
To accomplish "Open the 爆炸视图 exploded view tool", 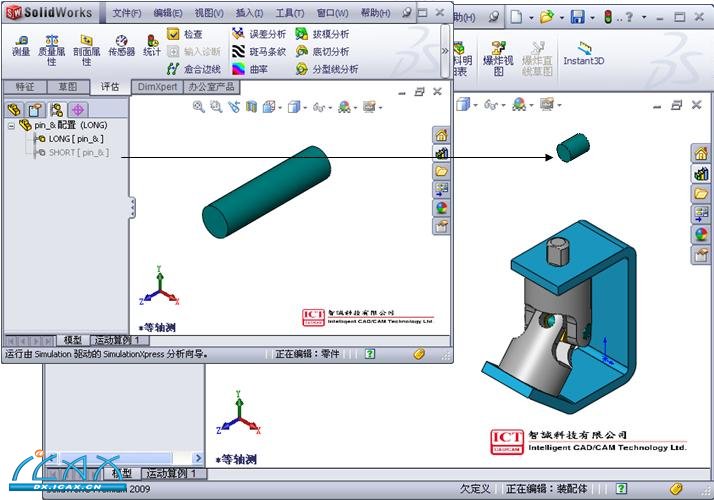I will (x=498, y=58).
